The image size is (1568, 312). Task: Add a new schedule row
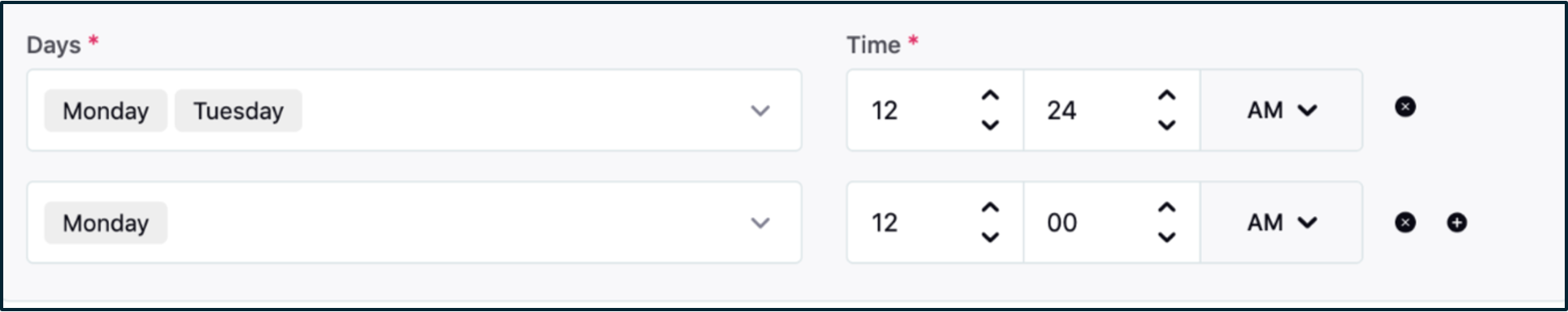tap(1457, 222)
